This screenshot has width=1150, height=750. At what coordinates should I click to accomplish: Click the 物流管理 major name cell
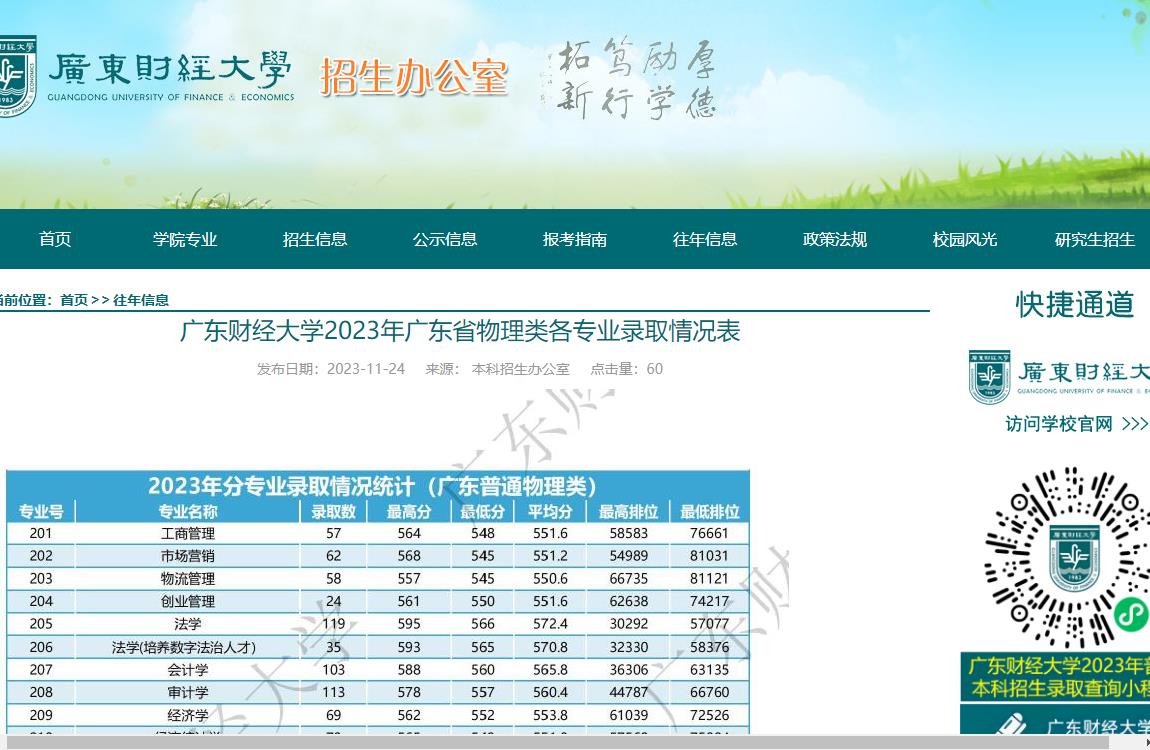point(188,579)
